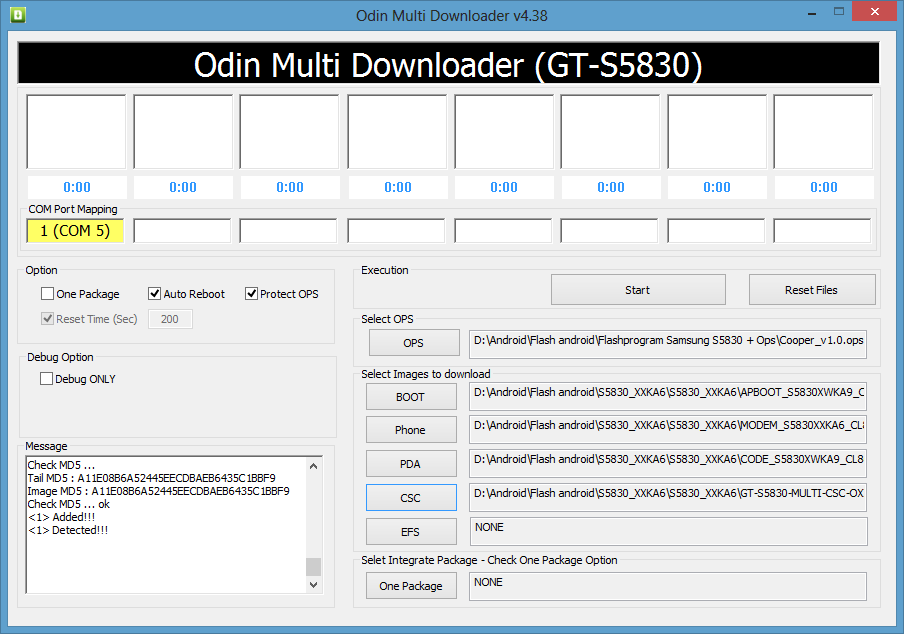Click the BOOT path field APBOOT_S5830XWKA9

tap(668, 396)
